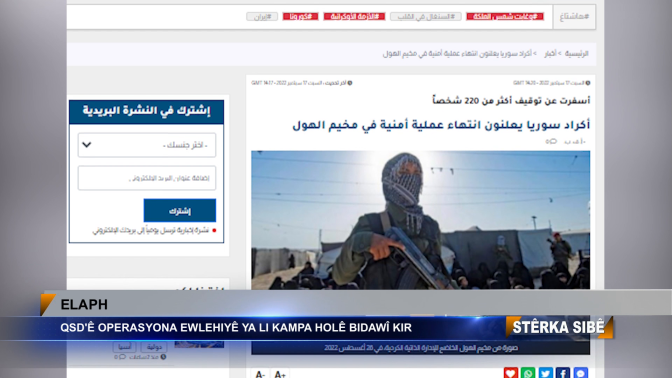Share article on Facebook
Image resolution: width=672 pixels, height=378 pixels.
click(563, 373)
